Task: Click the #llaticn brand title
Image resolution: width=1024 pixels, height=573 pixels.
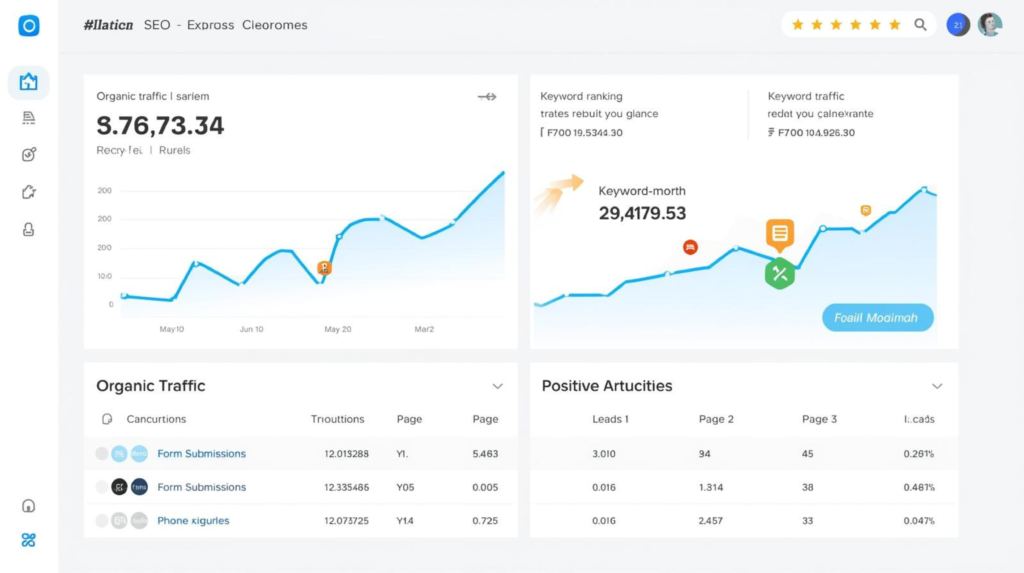Action: (108, 25)
